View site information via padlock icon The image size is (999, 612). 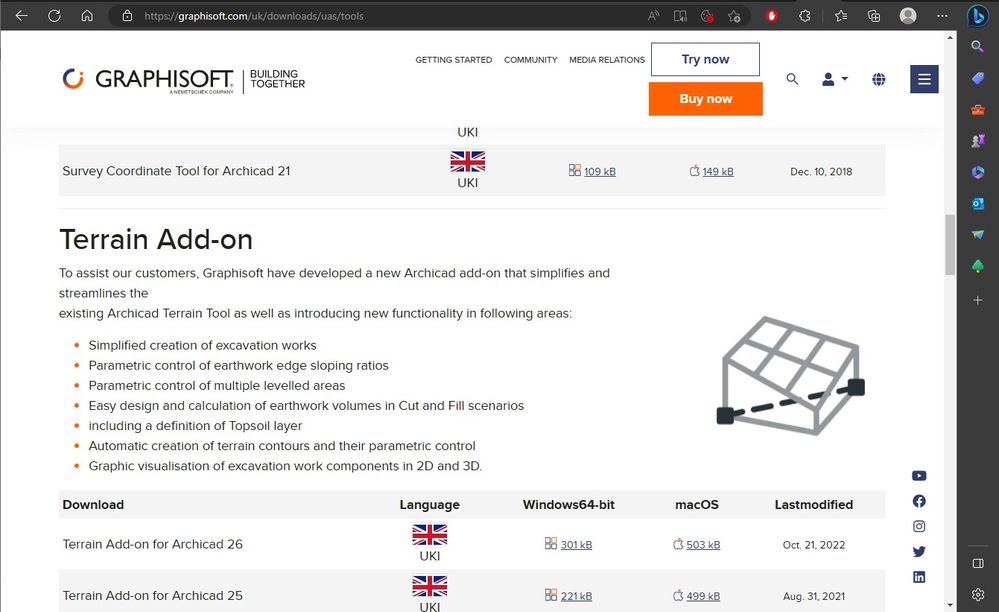127,16
